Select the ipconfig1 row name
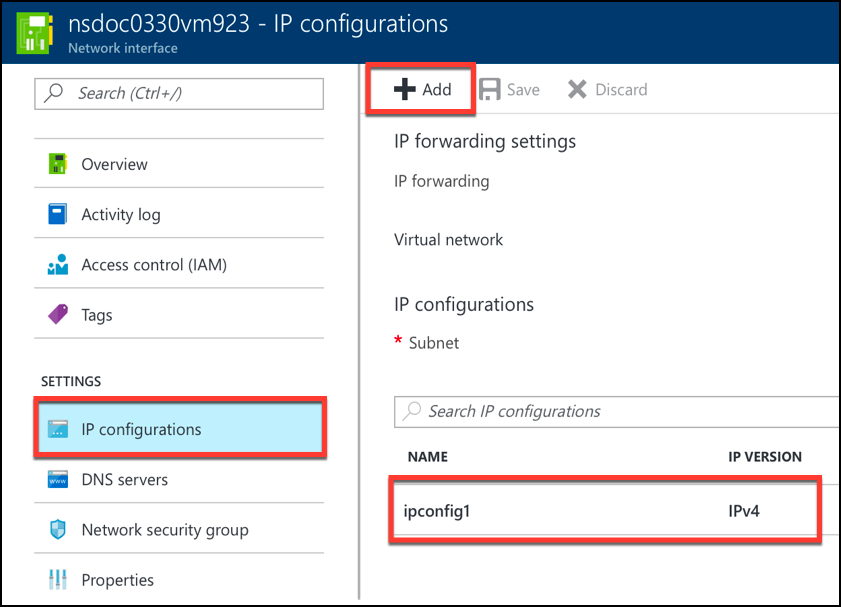The height and width of the screenshot is (607, 841). point(437,511)
